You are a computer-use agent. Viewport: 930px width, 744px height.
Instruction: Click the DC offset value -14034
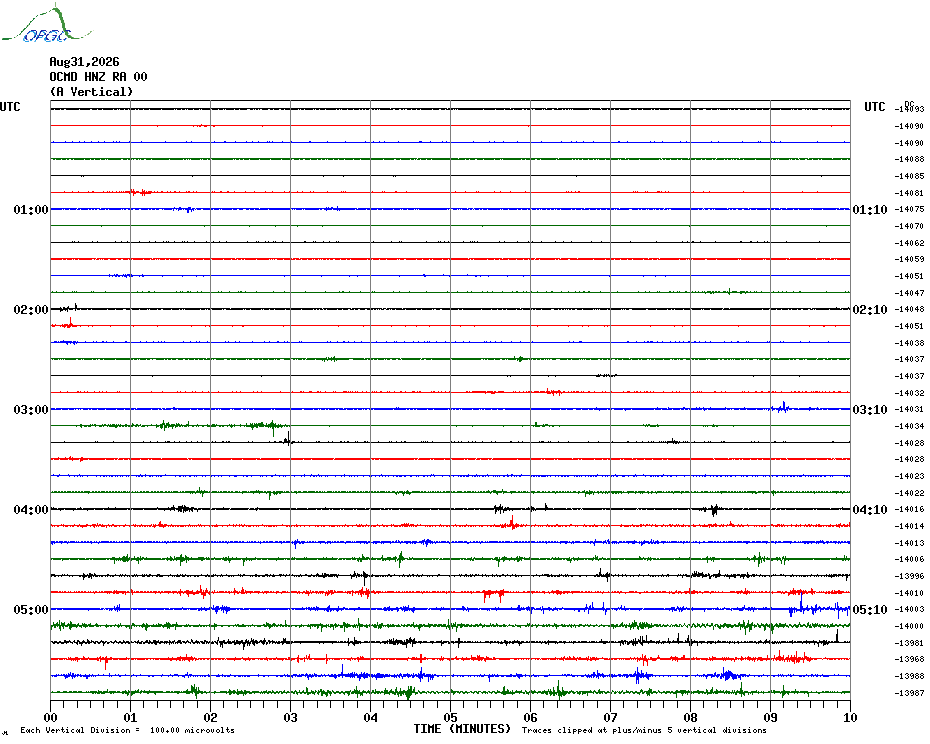pyautogui.click(x=909, y=426)
